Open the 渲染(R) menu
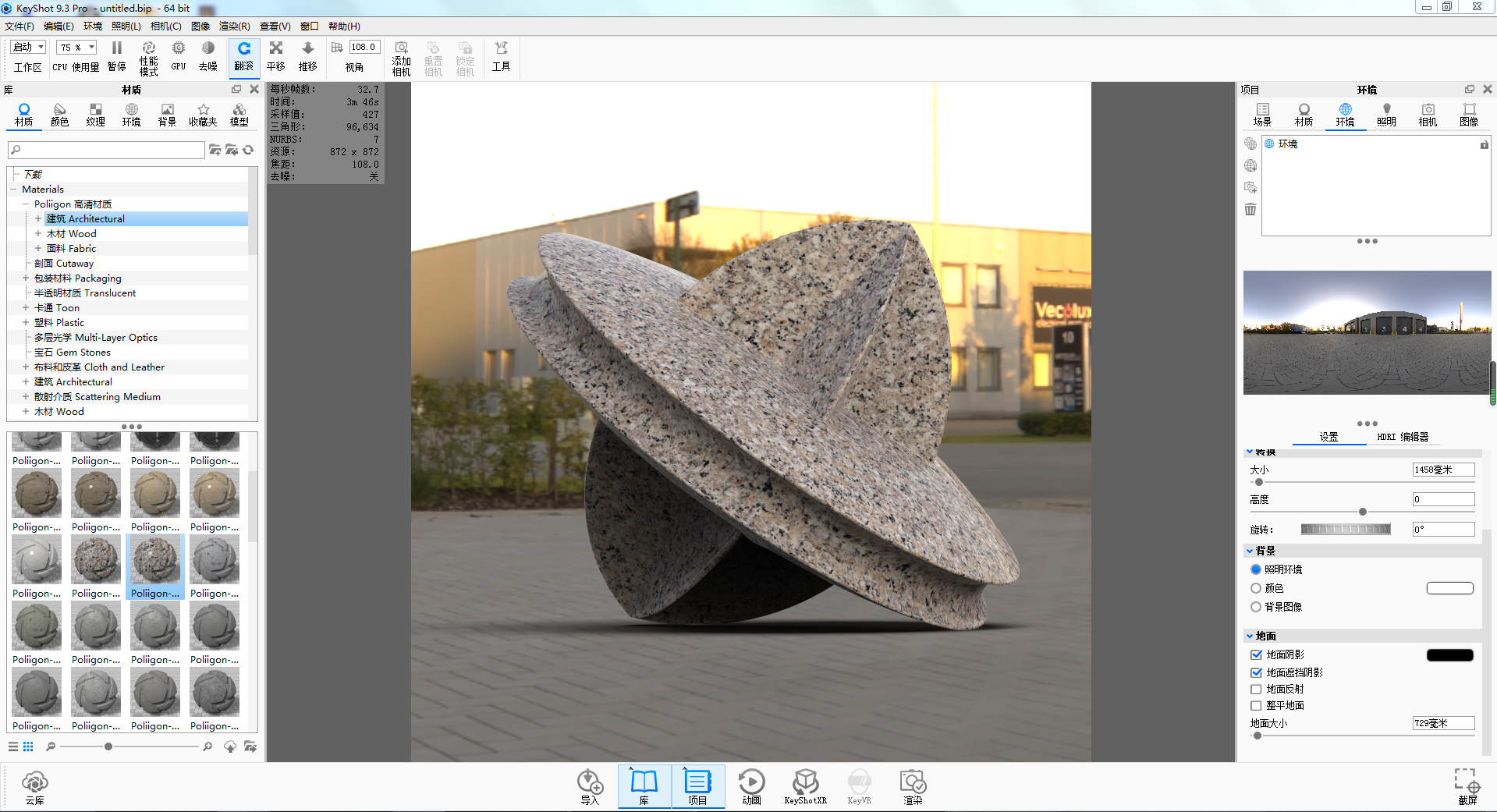The height and width of the screenshot is (812, 1497). (234, 27)
